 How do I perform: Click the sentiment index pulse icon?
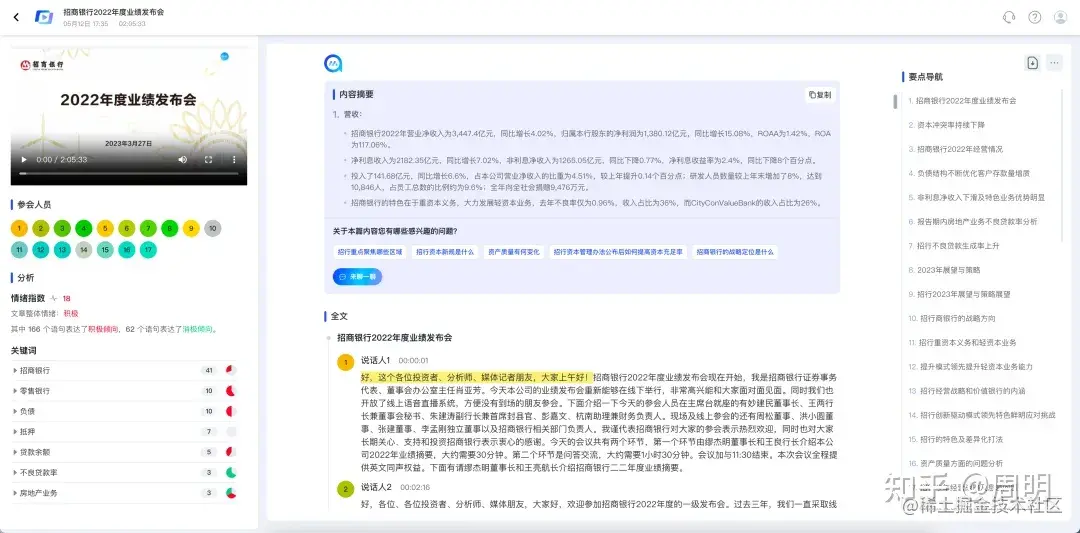54,298
